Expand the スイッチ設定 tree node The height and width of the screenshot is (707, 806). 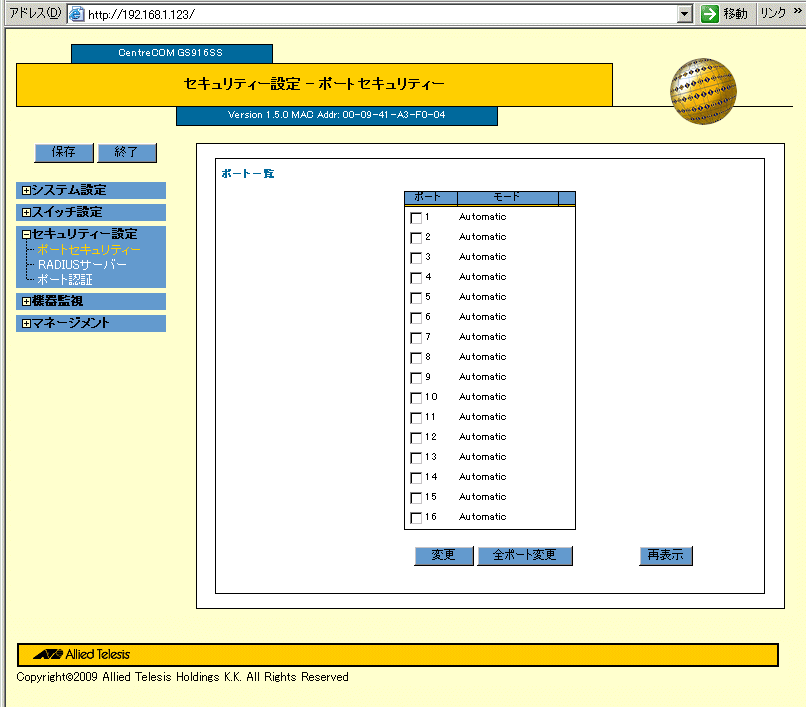click(x=26, y=212)
